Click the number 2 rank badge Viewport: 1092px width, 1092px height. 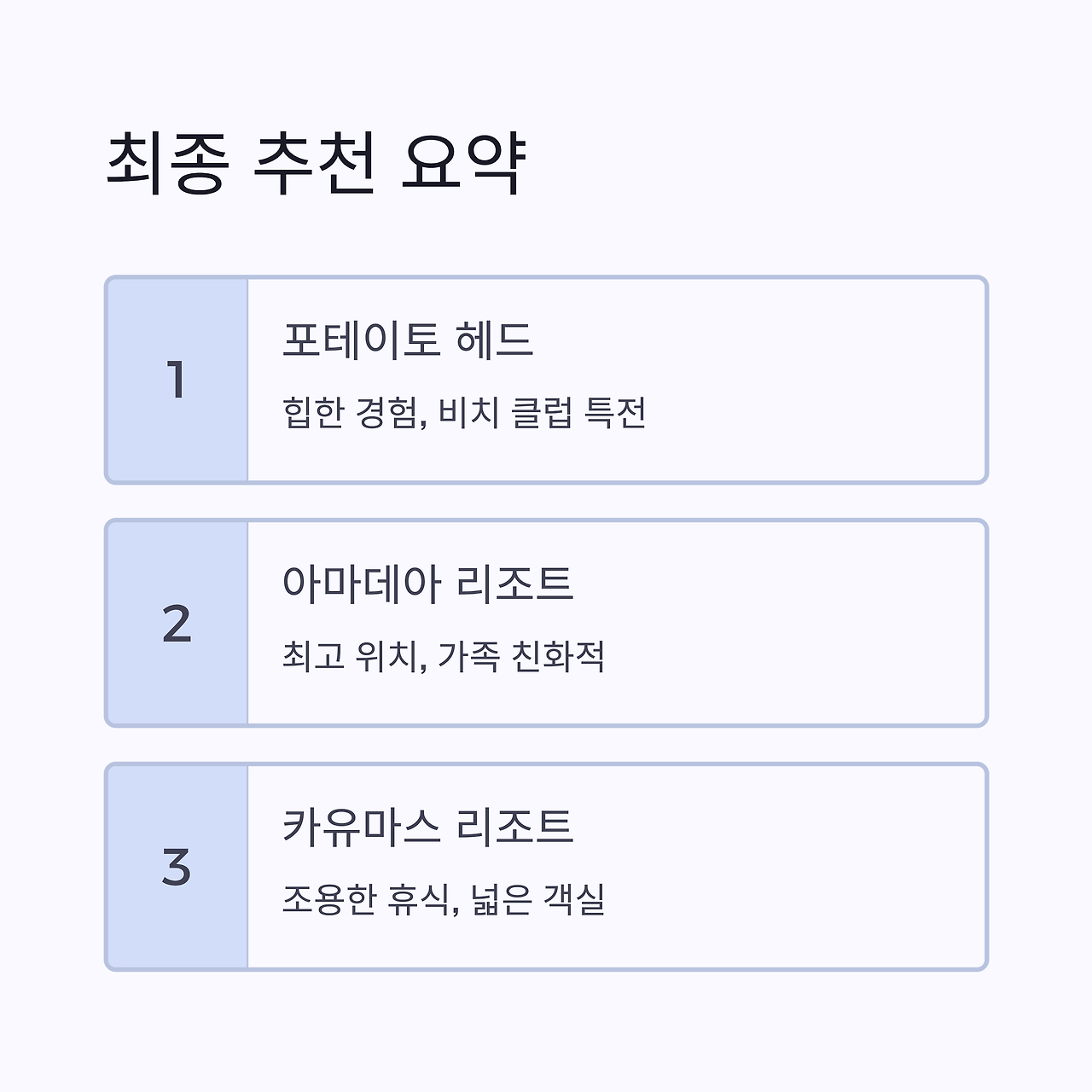click(x=177, y=624)
